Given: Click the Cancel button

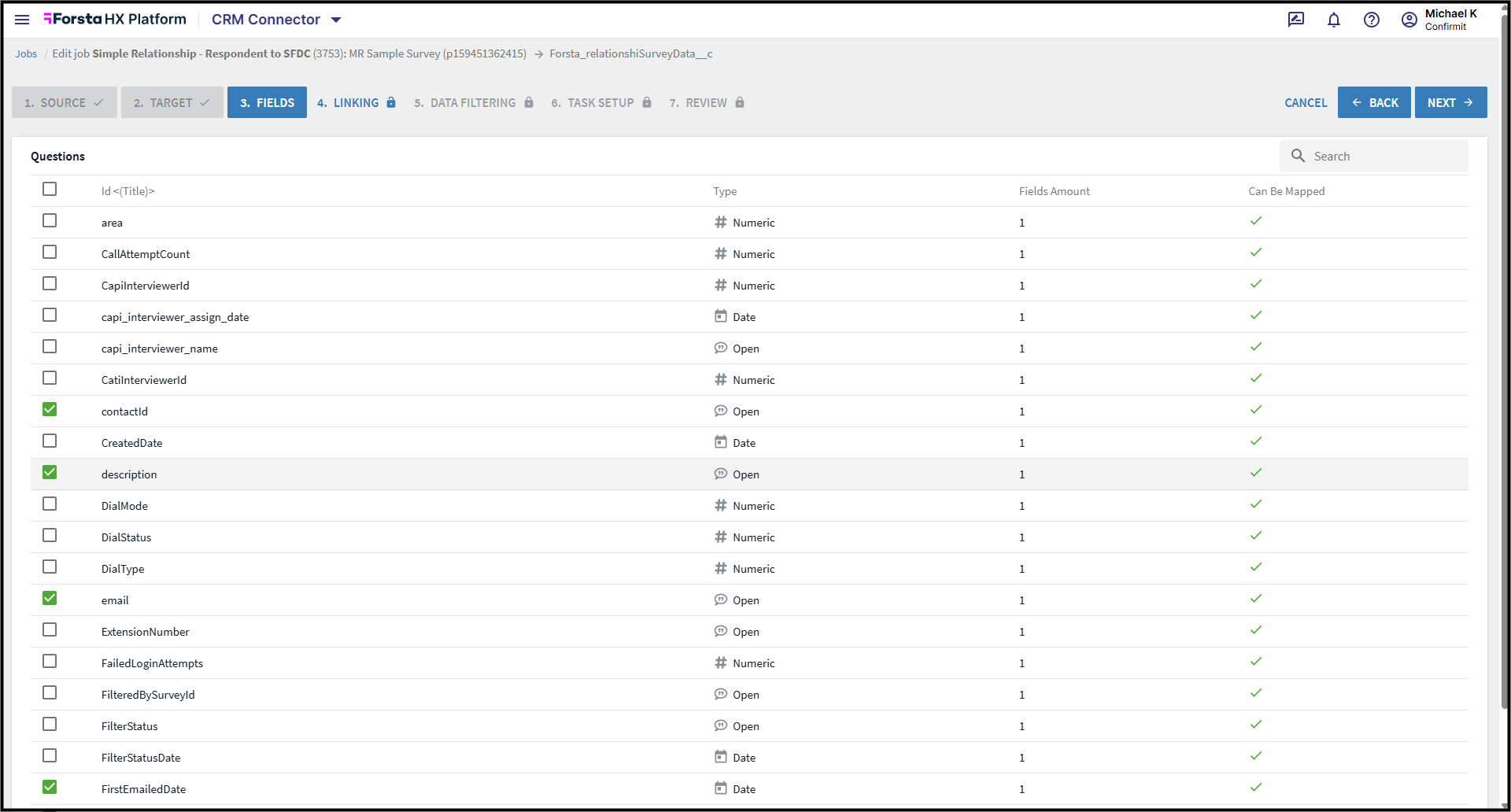Looking at the screenshot, I should 1306,102.
